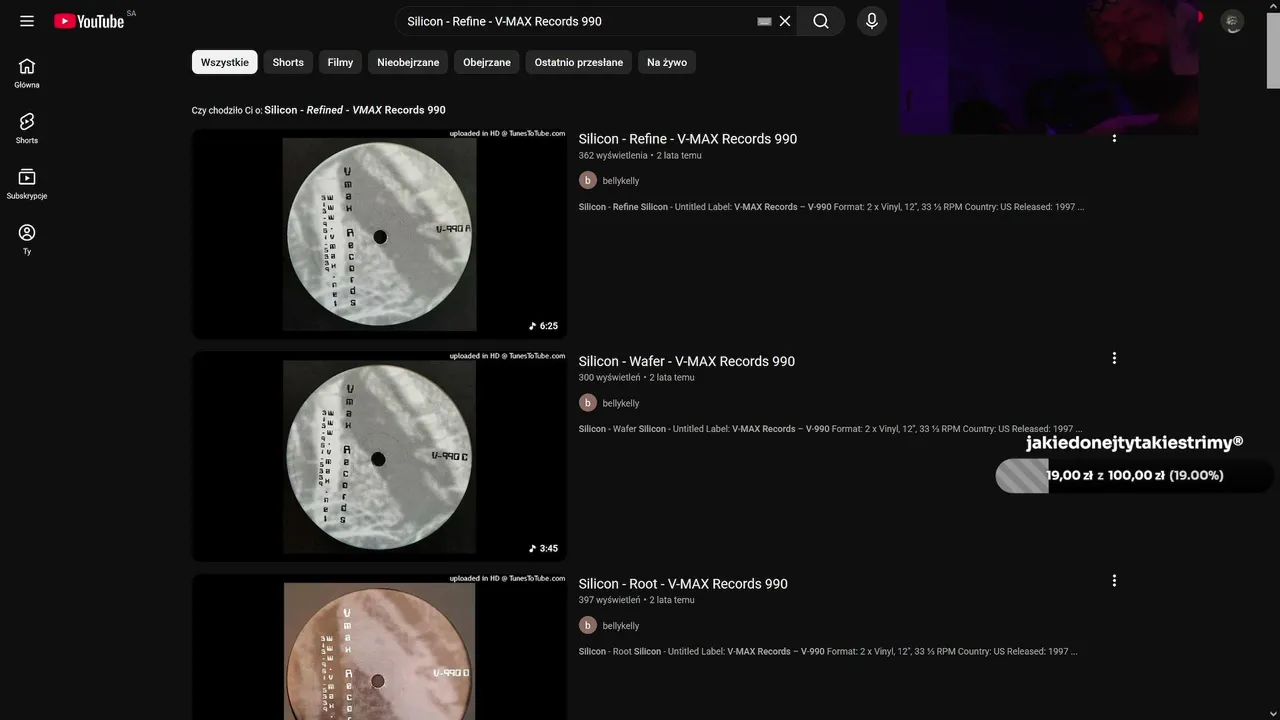Click description snippet of Silicon - Wafer
Viewport: 1280px width, 720px height.
[830, 429]
